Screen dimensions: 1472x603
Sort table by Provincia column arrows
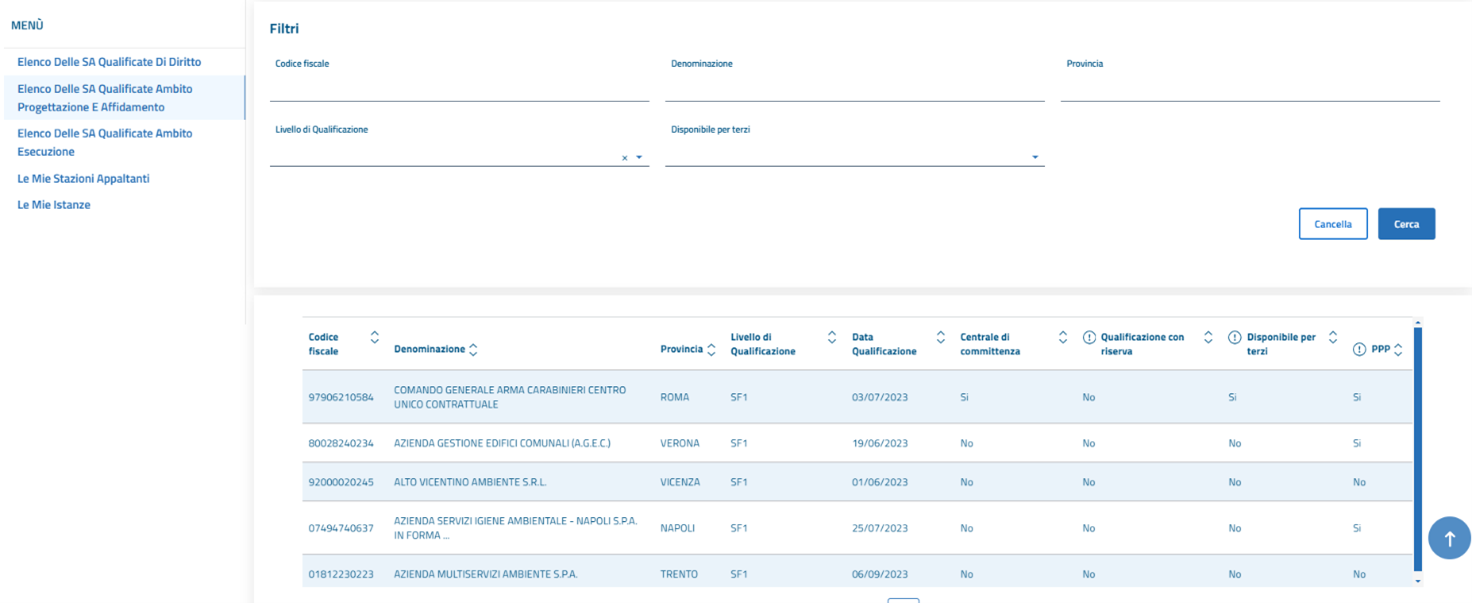point(711,350)
